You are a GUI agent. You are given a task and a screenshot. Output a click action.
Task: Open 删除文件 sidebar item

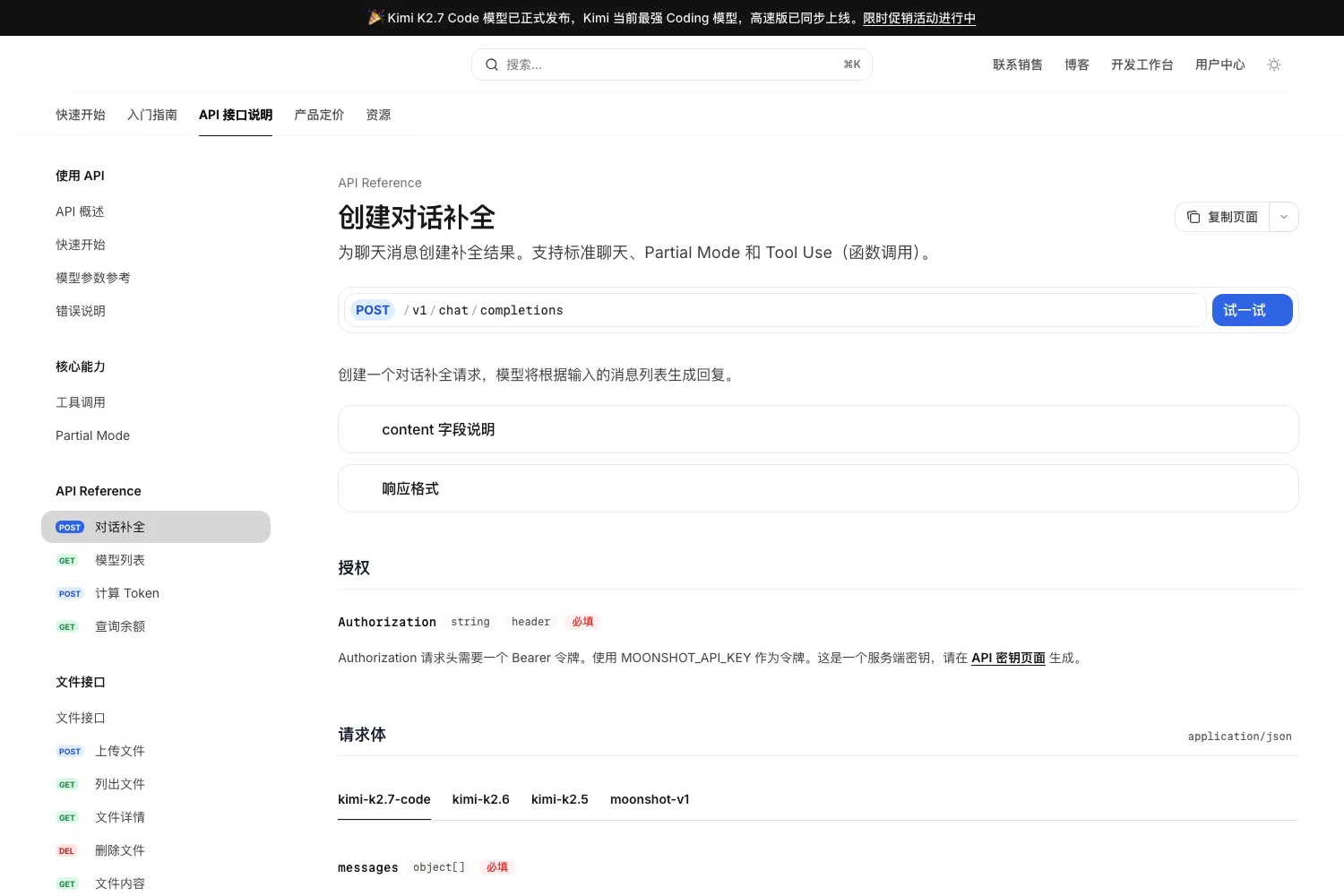tap(156, 850)
